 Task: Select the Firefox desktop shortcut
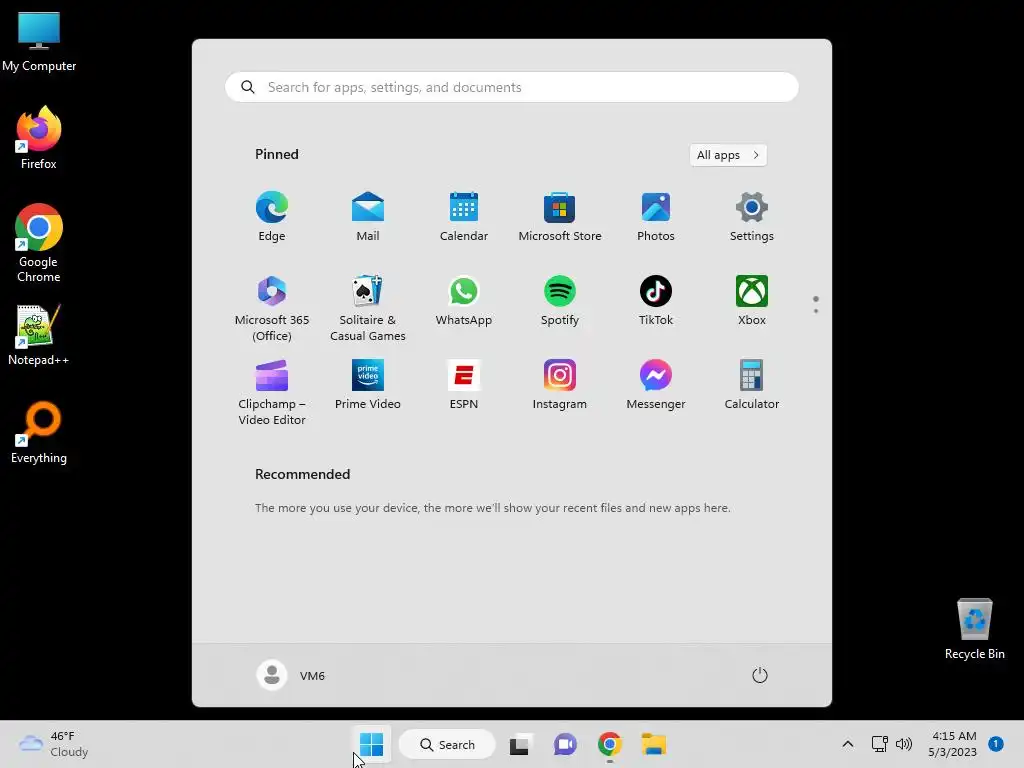point(39,138)
